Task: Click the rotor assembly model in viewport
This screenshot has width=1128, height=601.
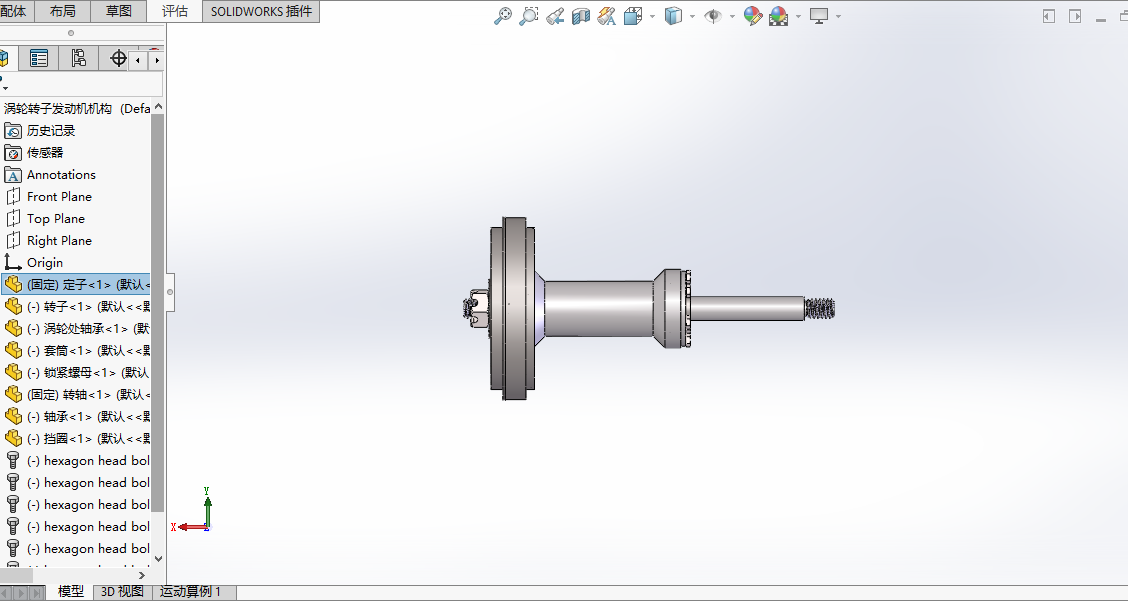Action: pyautogui.click(x=647, y=309)
